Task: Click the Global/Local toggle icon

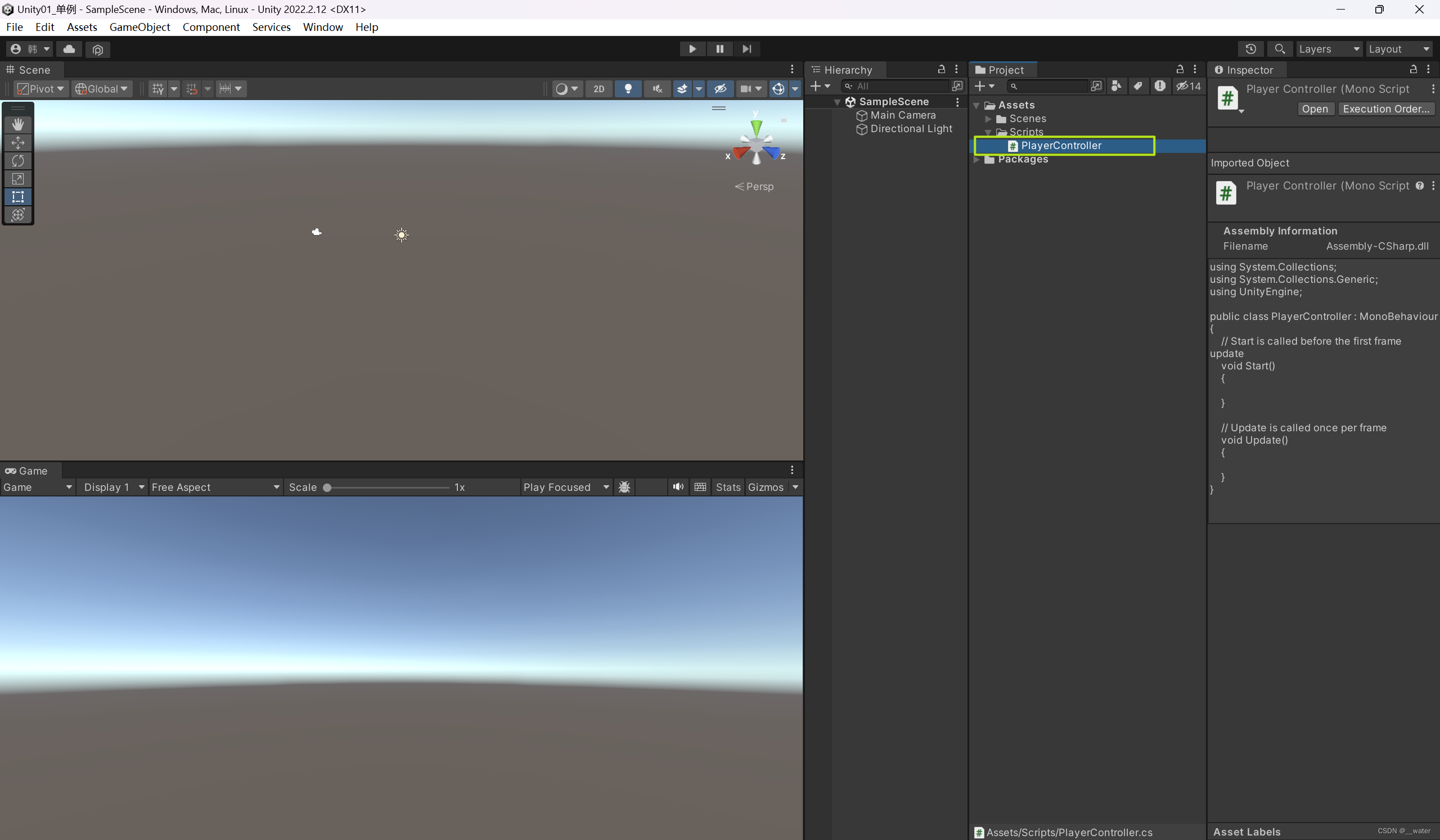Action: tap(99, 88)
